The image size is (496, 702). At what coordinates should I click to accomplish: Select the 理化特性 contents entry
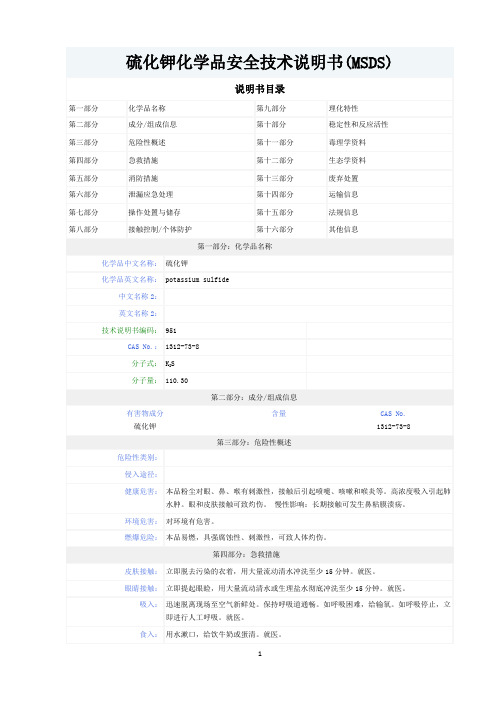coord(343,108)
